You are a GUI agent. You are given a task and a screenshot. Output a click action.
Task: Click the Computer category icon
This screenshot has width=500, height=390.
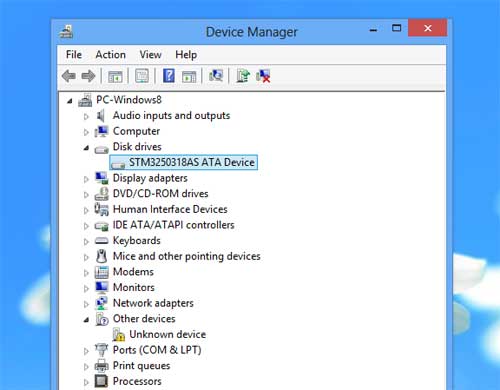tap(101, 131)
